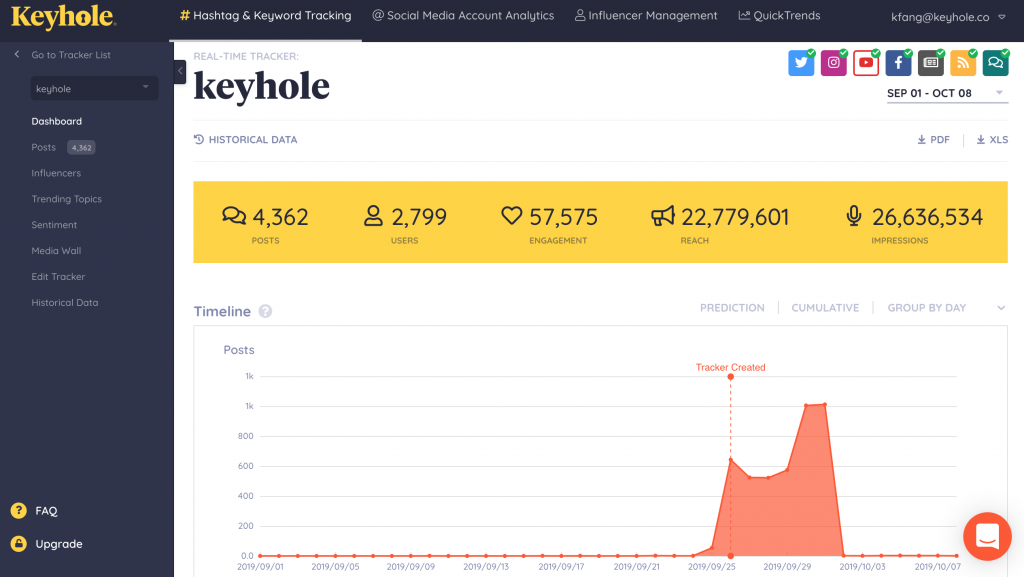
Task: Toggle the Twitter source icon
Action: (x=801, y=63)
